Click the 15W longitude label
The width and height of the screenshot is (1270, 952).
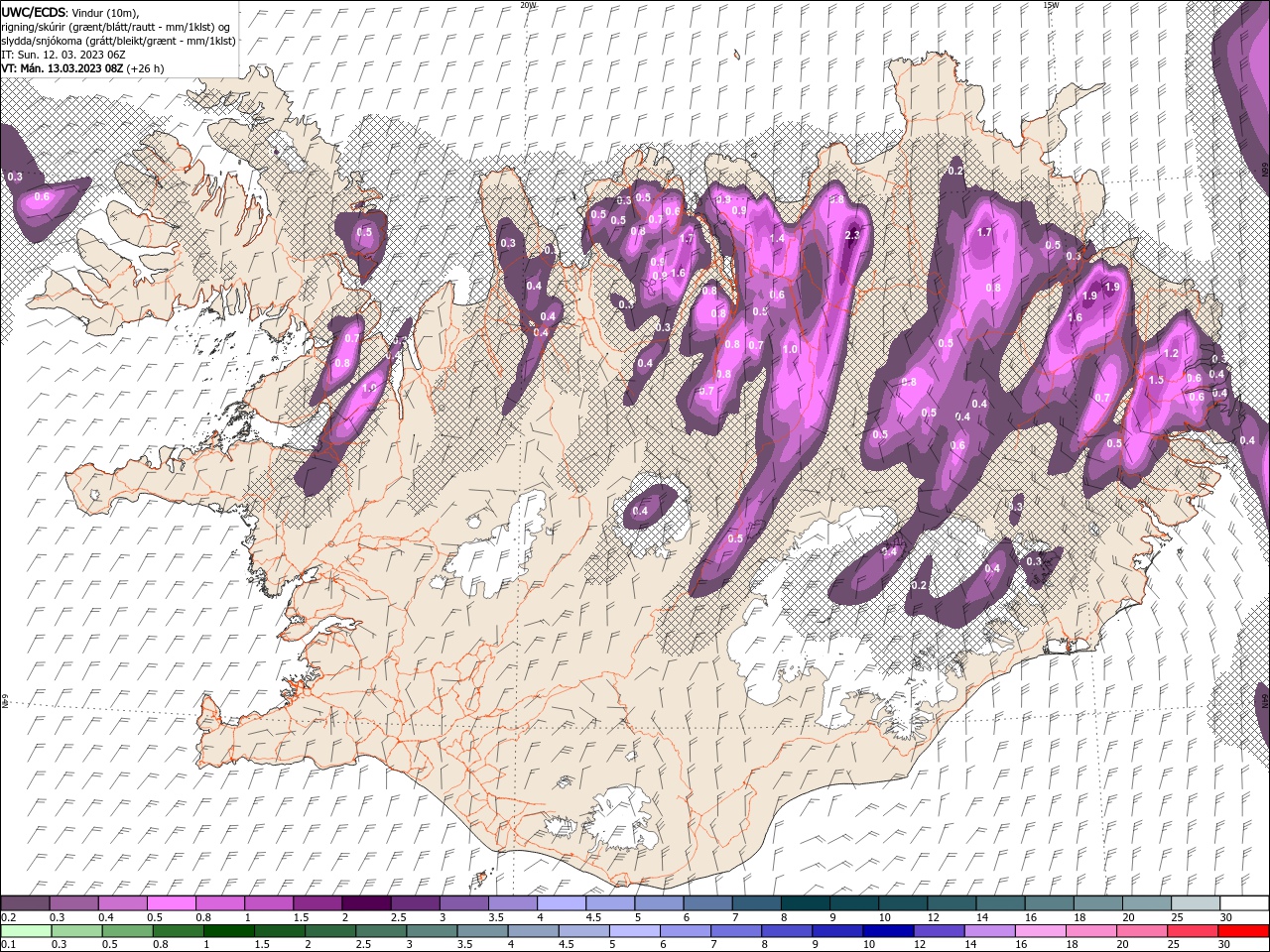pos(1051,5)
